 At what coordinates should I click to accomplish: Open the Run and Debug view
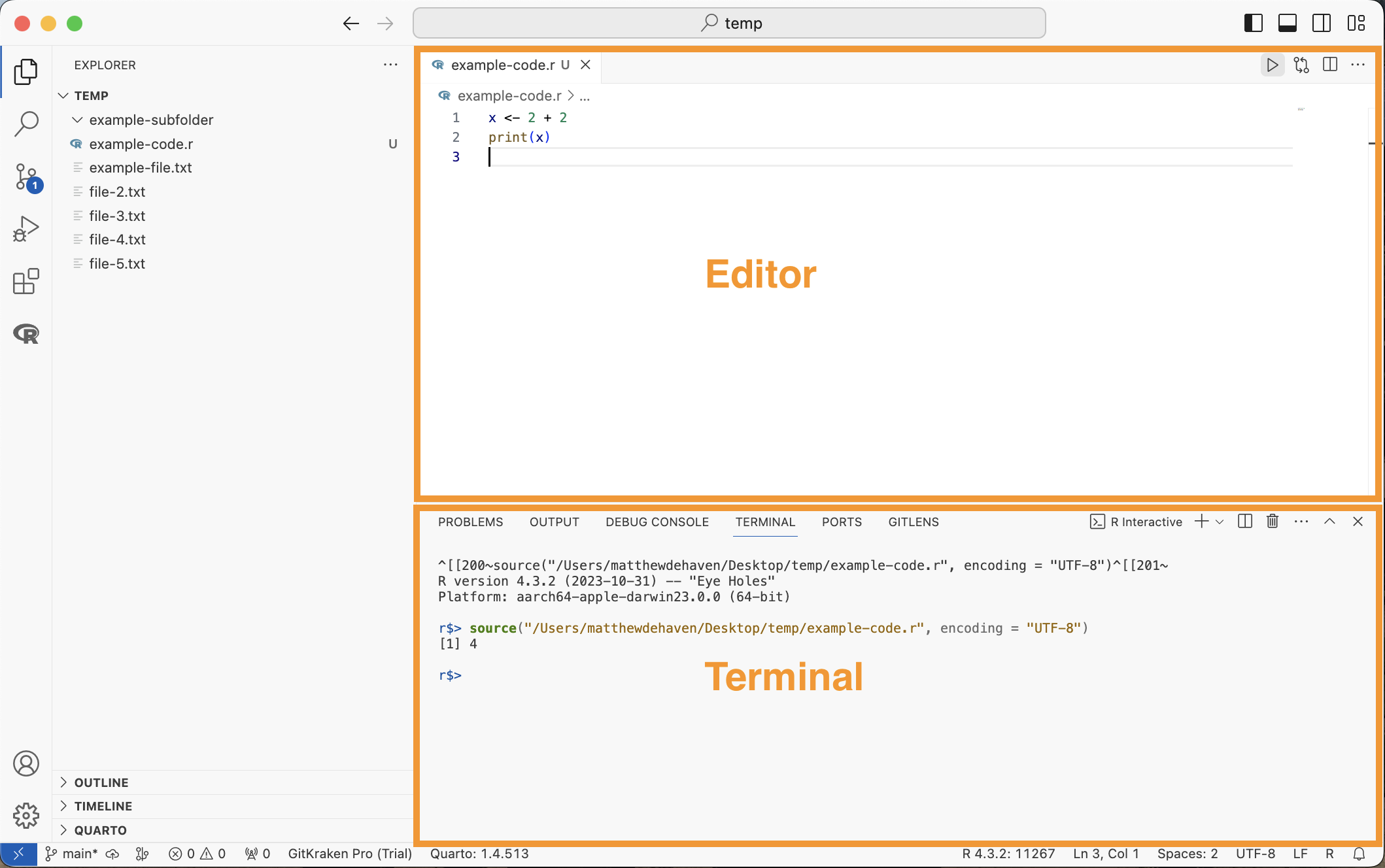click(x=26, y=229)
